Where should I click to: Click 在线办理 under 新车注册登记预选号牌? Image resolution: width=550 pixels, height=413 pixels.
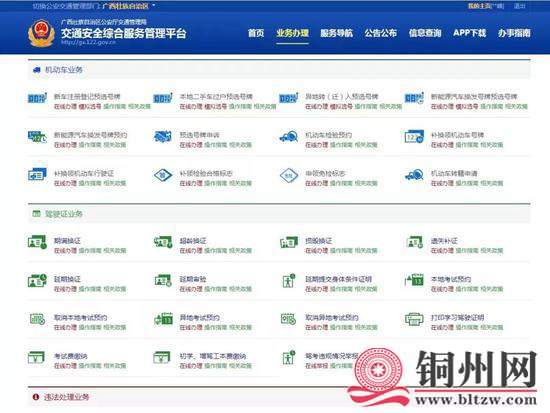pos(65,106)
